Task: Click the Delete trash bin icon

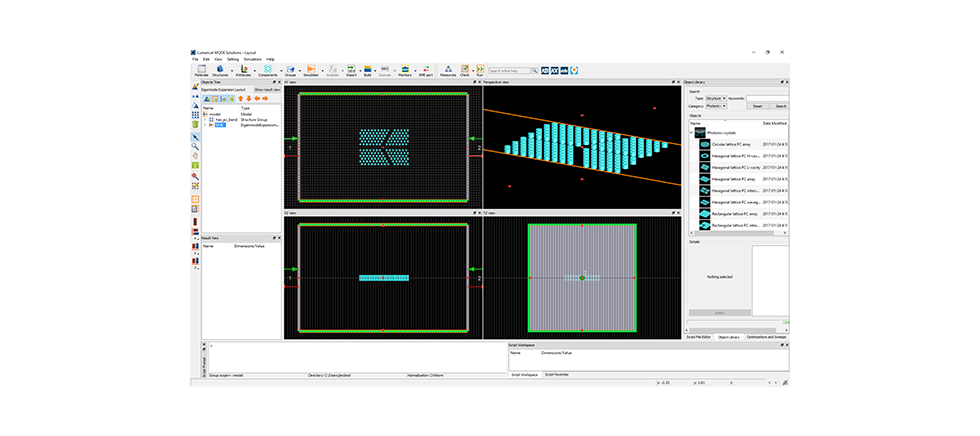Action: (x=195, y=124)
